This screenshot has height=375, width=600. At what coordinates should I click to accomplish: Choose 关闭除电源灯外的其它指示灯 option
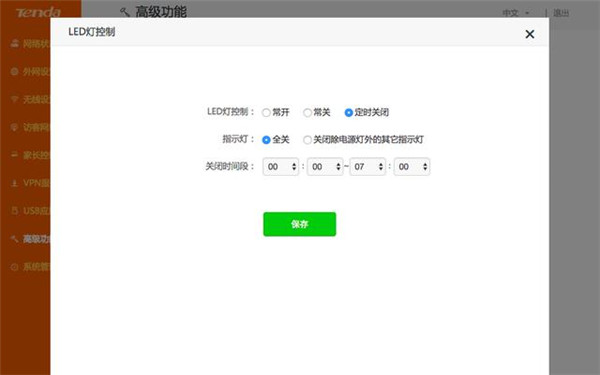point(307,140)
